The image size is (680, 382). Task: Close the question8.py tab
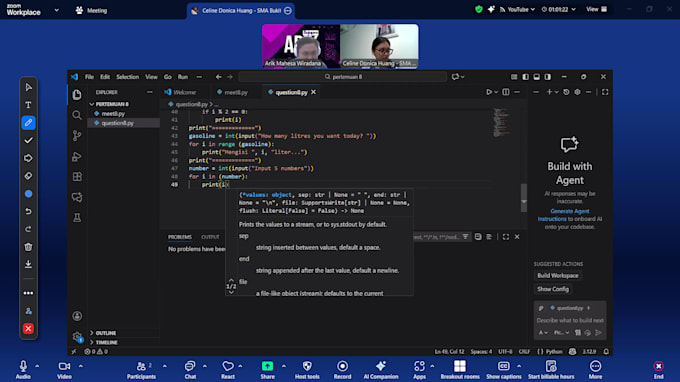(314, 92)
